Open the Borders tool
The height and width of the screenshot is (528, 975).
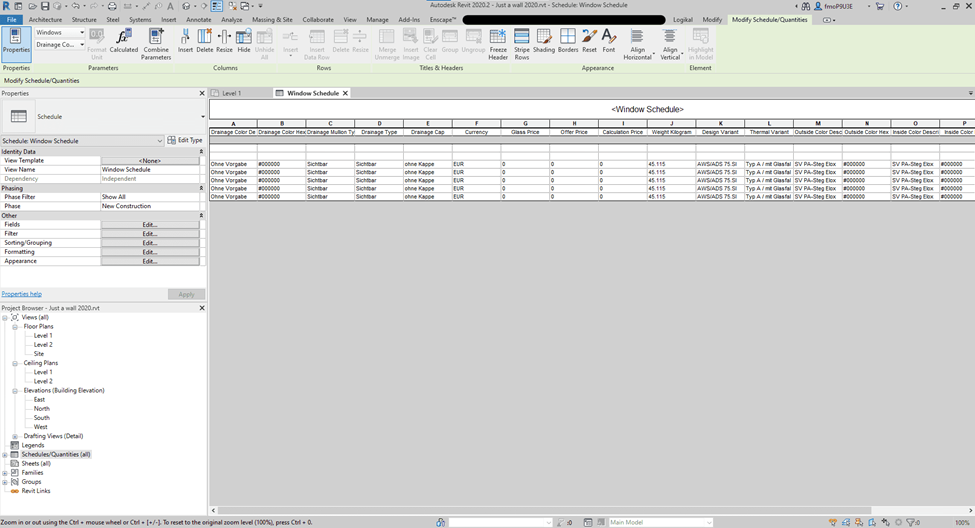pyautogui.click(x=568, y=41)
